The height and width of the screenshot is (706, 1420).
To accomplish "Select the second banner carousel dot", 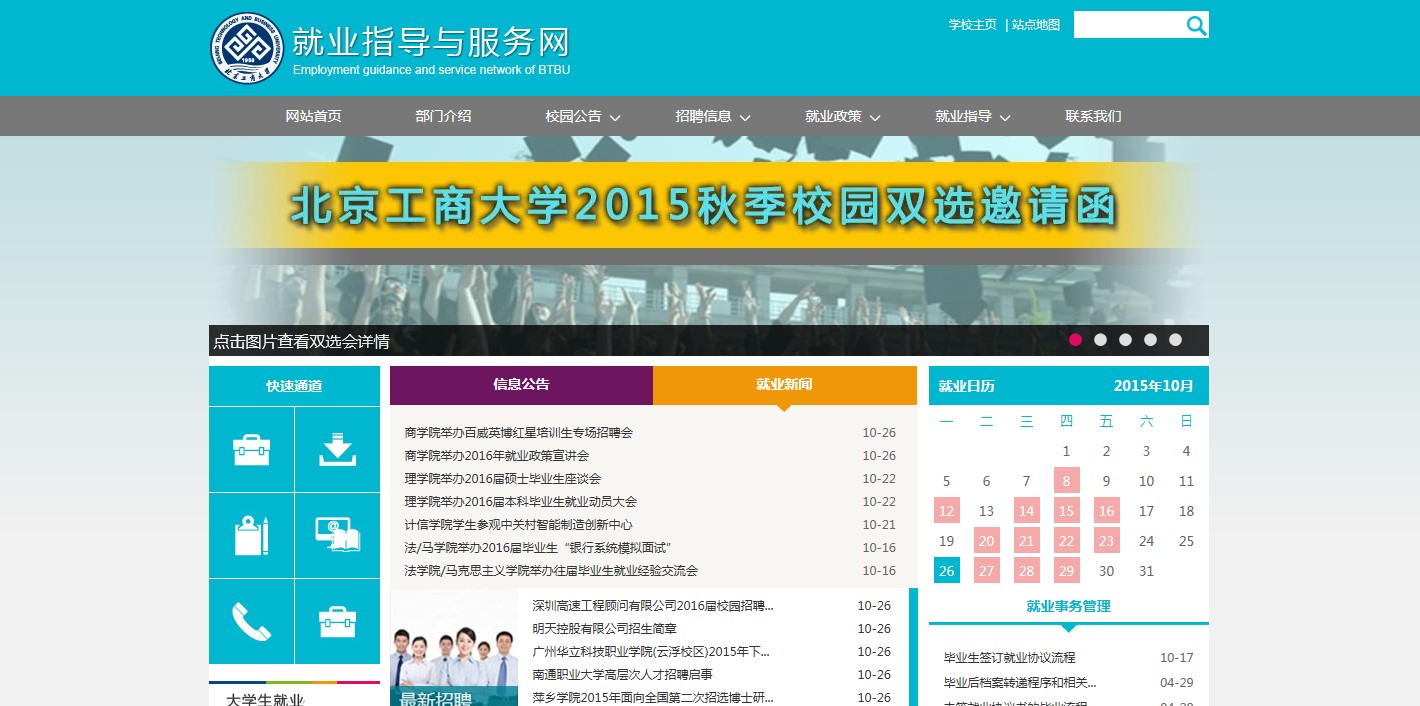I will tap(1100, 340).
